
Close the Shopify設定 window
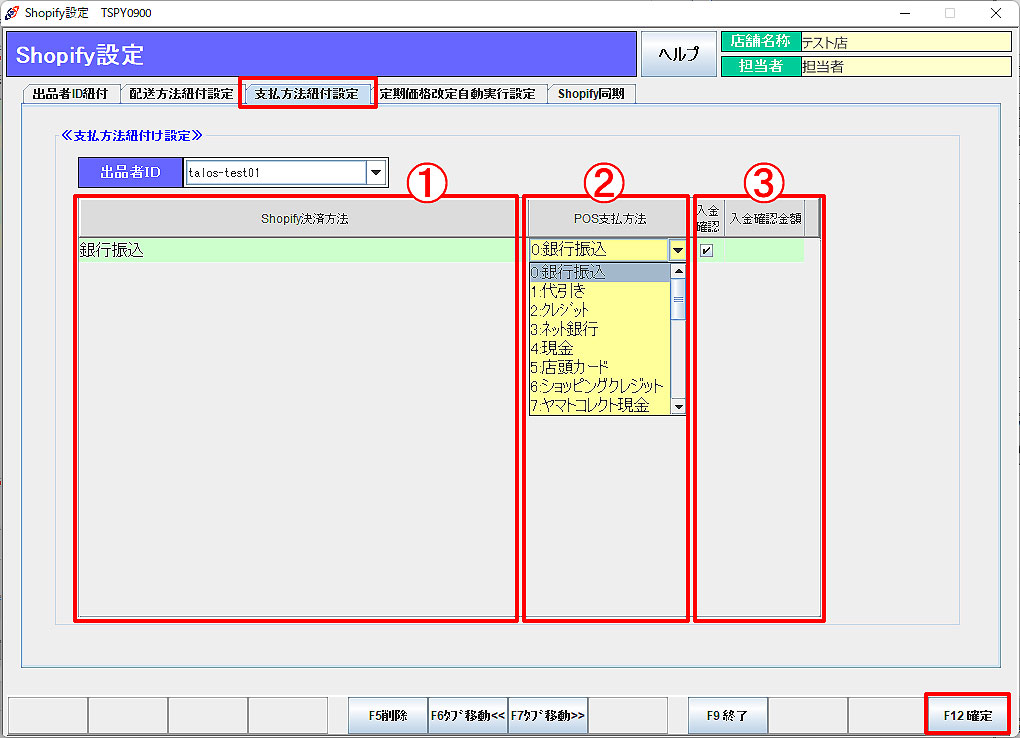[995, 13]
